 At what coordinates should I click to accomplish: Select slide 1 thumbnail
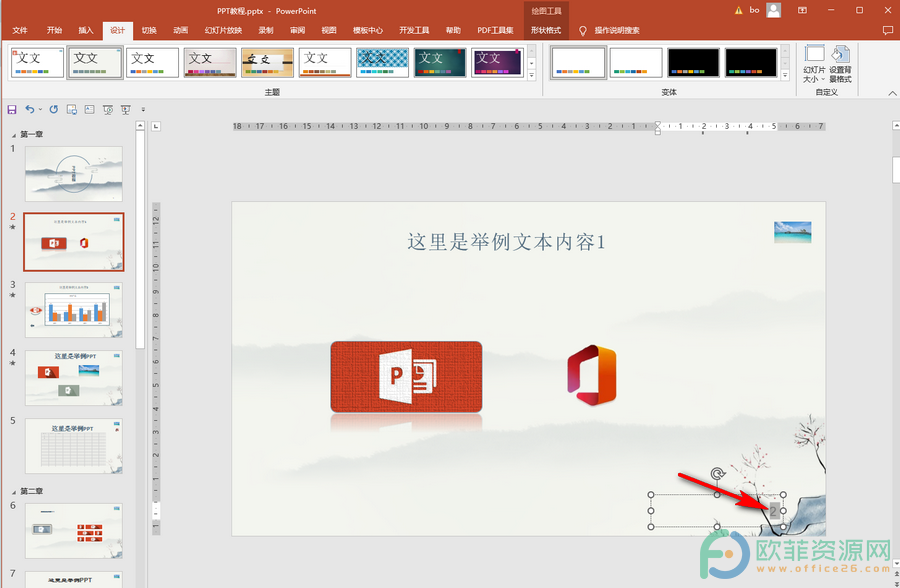[73, 173]
